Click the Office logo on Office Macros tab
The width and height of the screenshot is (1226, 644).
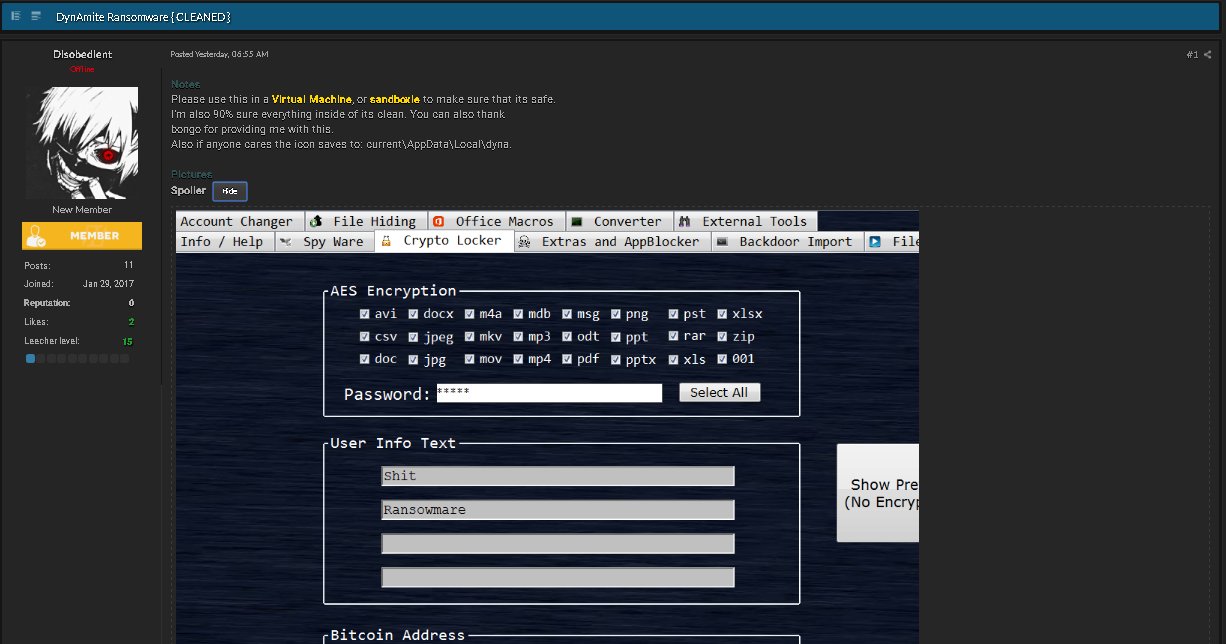pos(438,221)
